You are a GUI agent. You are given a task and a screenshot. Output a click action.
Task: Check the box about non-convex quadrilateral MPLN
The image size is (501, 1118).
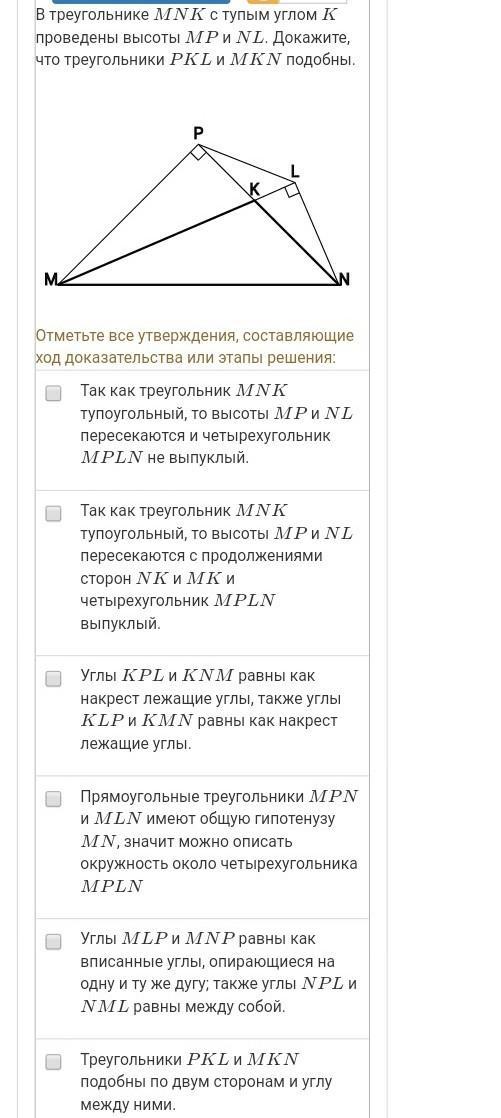click(x=53, y=393)
